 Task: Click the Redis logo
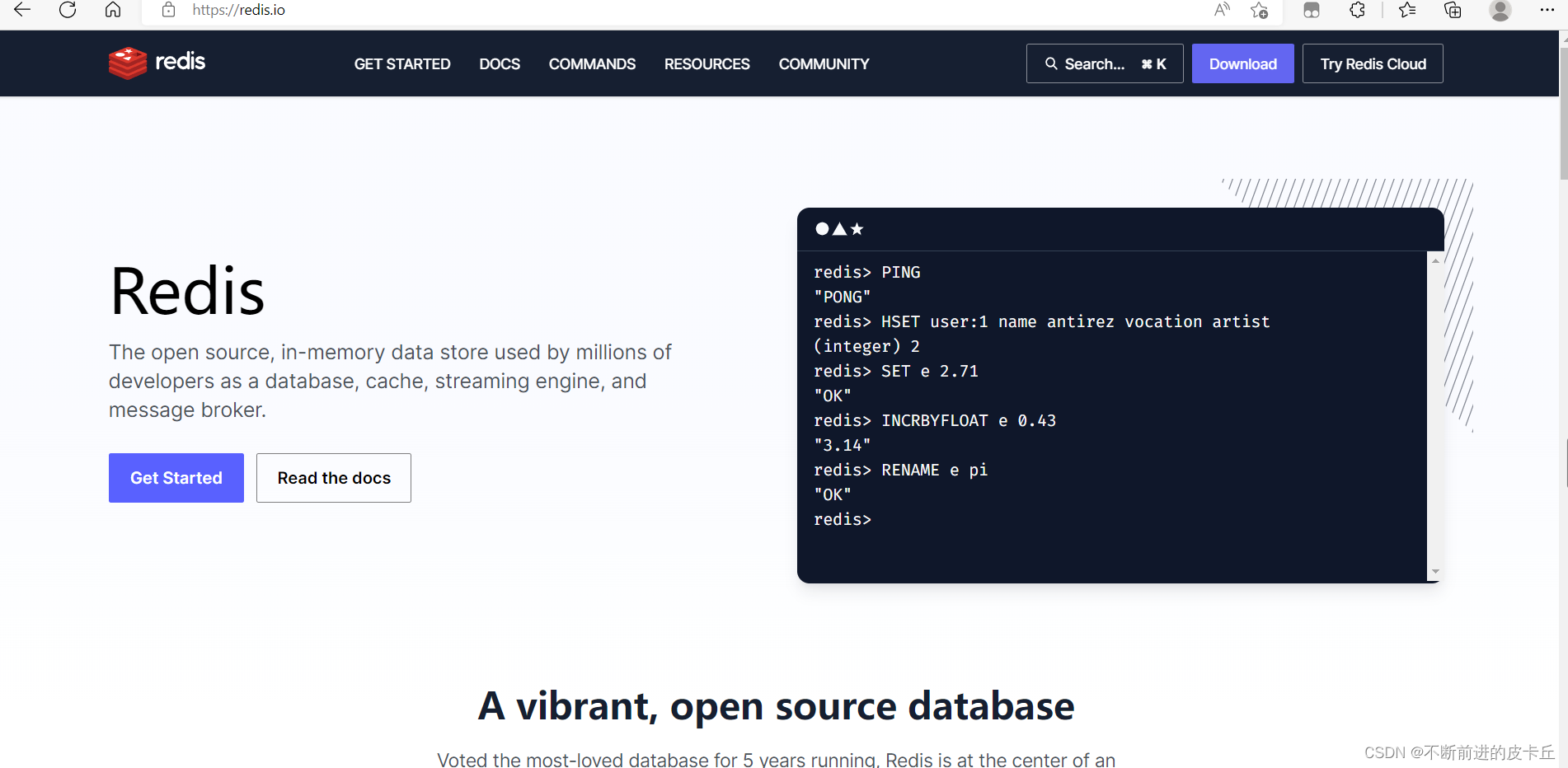tap(157, 63)
